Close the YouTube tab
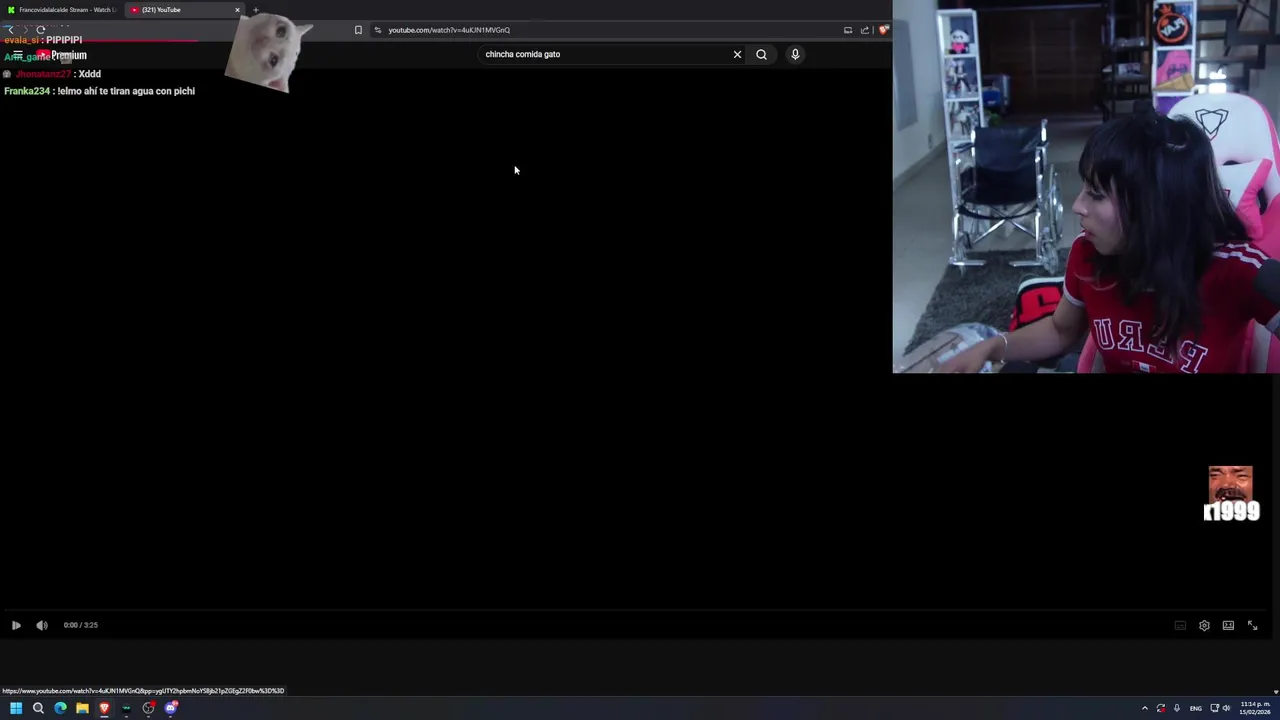 tap(237, 10)
